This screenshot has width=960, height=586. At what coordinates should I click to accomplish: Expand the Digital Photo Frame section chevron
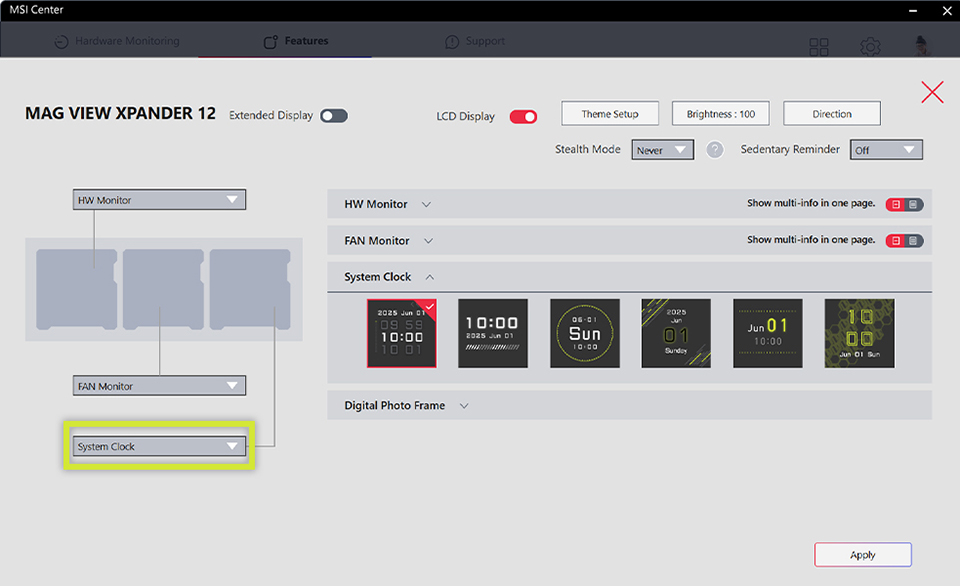tap(464, 406)
